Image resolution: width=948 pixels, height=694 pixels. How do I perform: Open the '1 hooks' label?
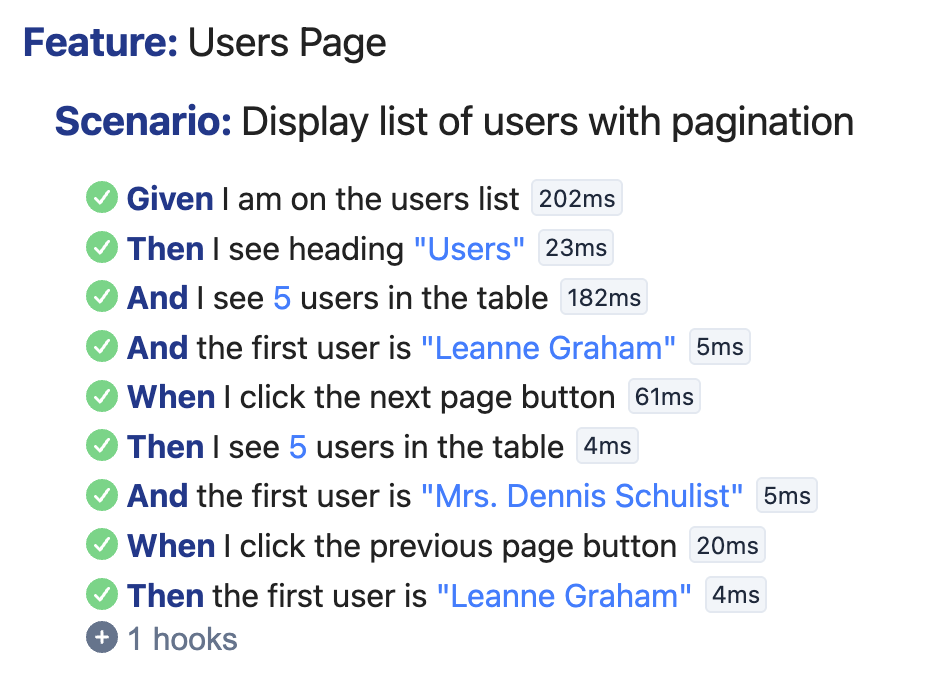(x=183, y=639)
